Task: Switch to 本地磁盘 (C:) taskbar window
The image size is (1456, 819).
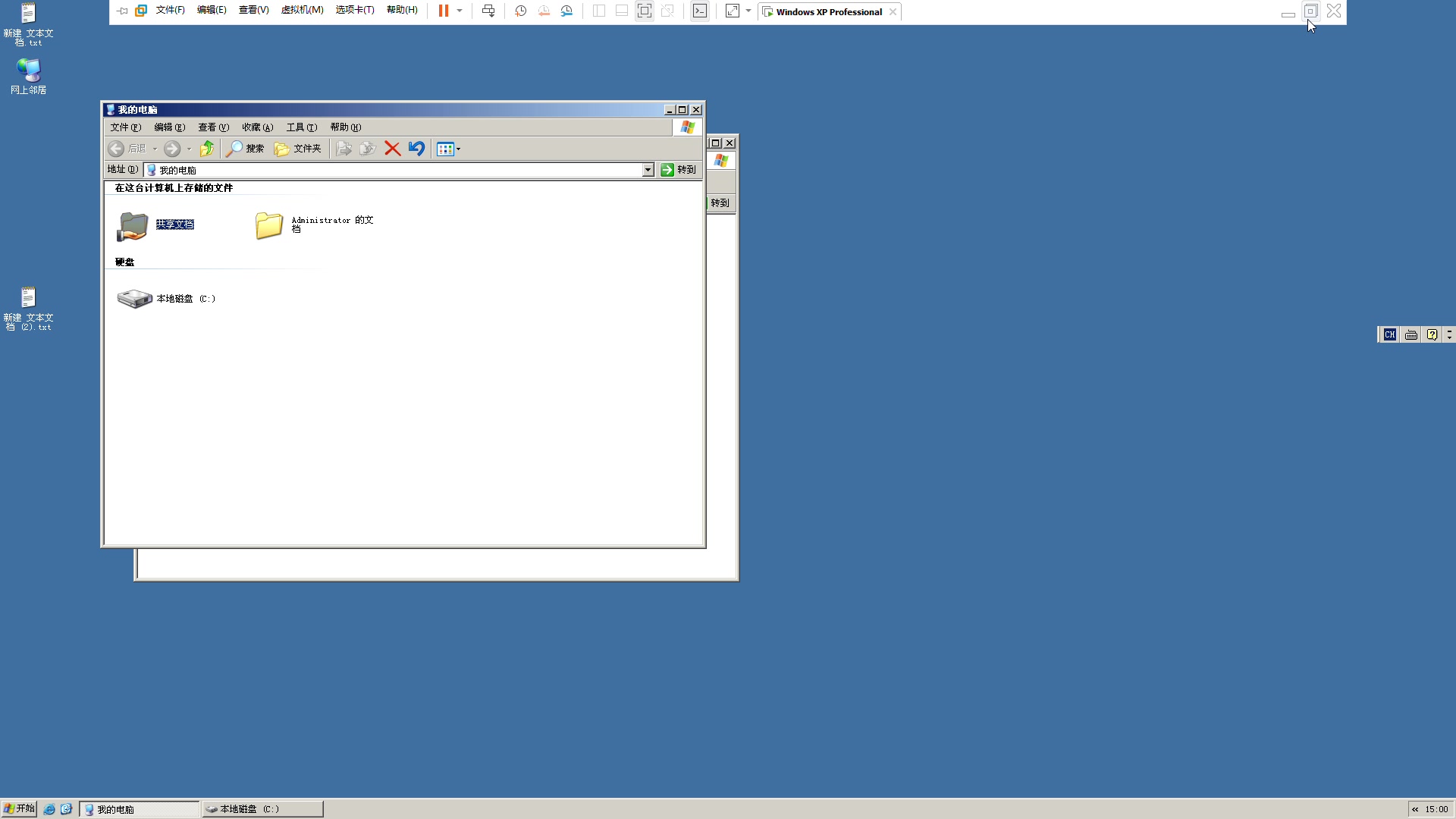Action: click(x=262, y=809)
